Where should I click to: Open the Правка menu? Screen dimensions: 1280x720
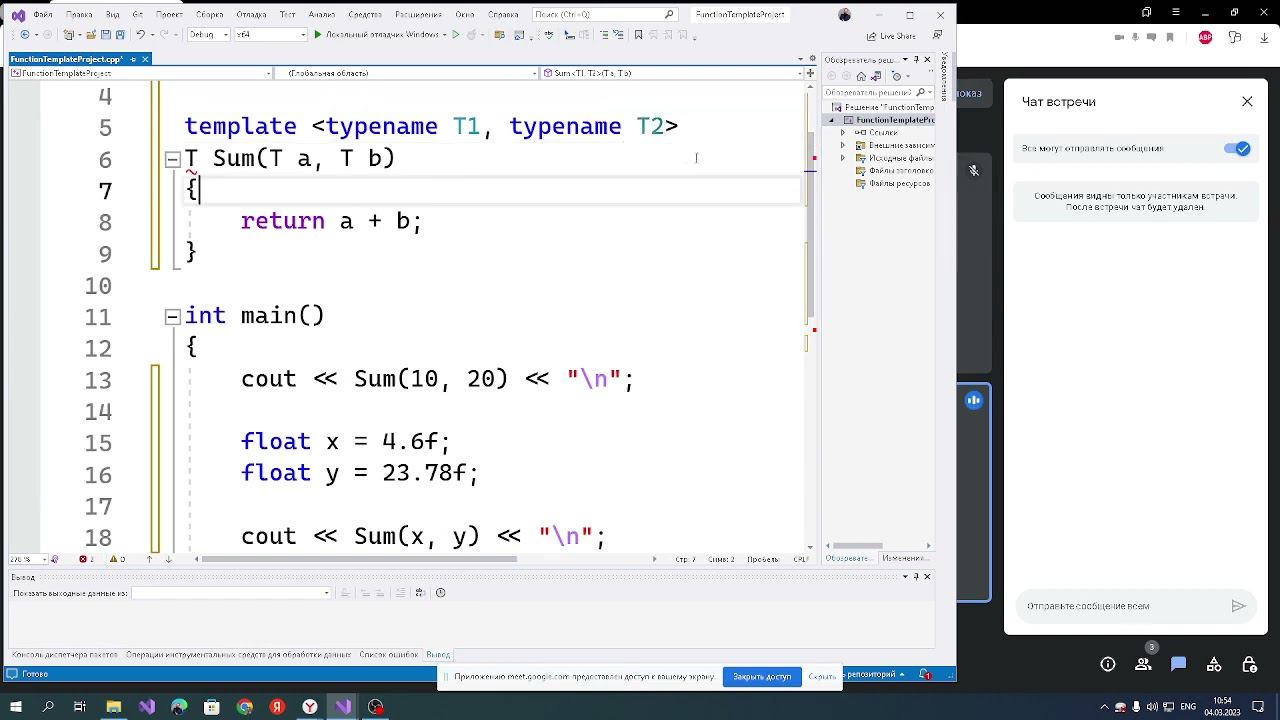(x=79, y=15)
